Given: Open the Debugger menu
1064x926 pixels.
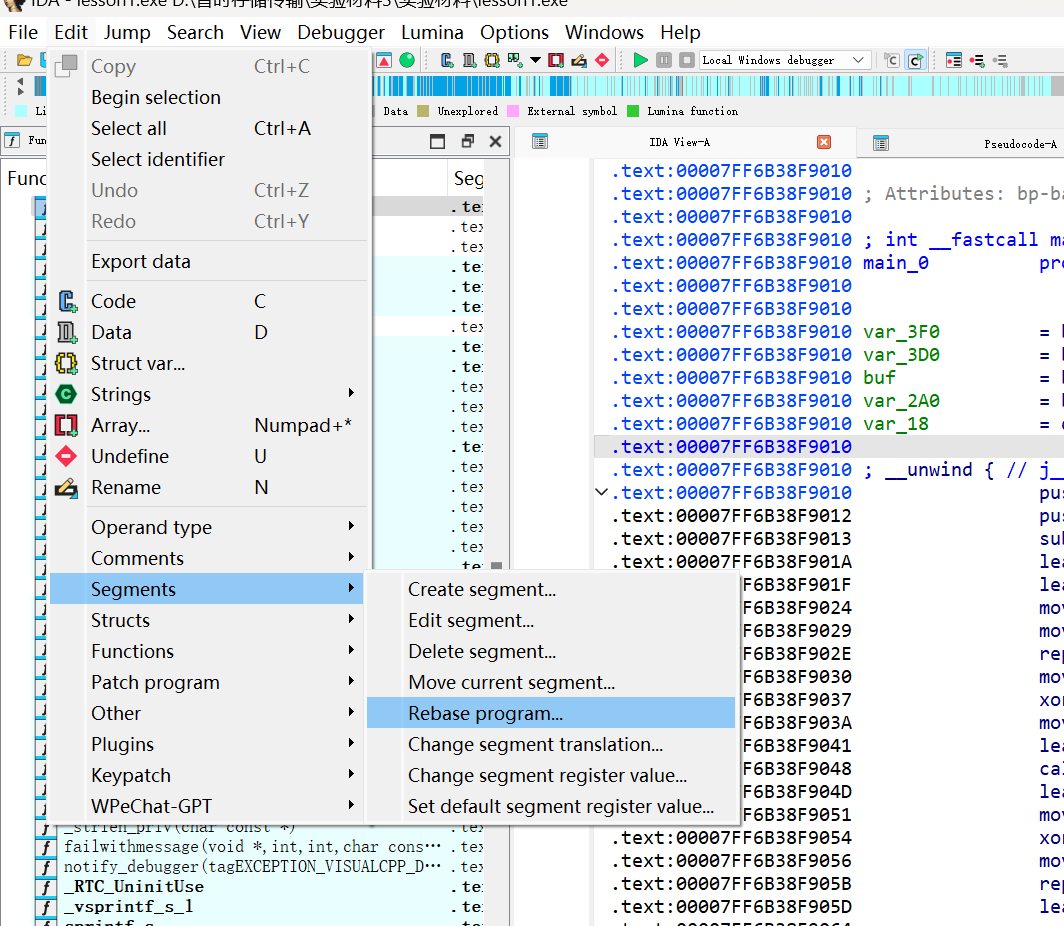Looking at the screenshot, I should pos(341,33).
